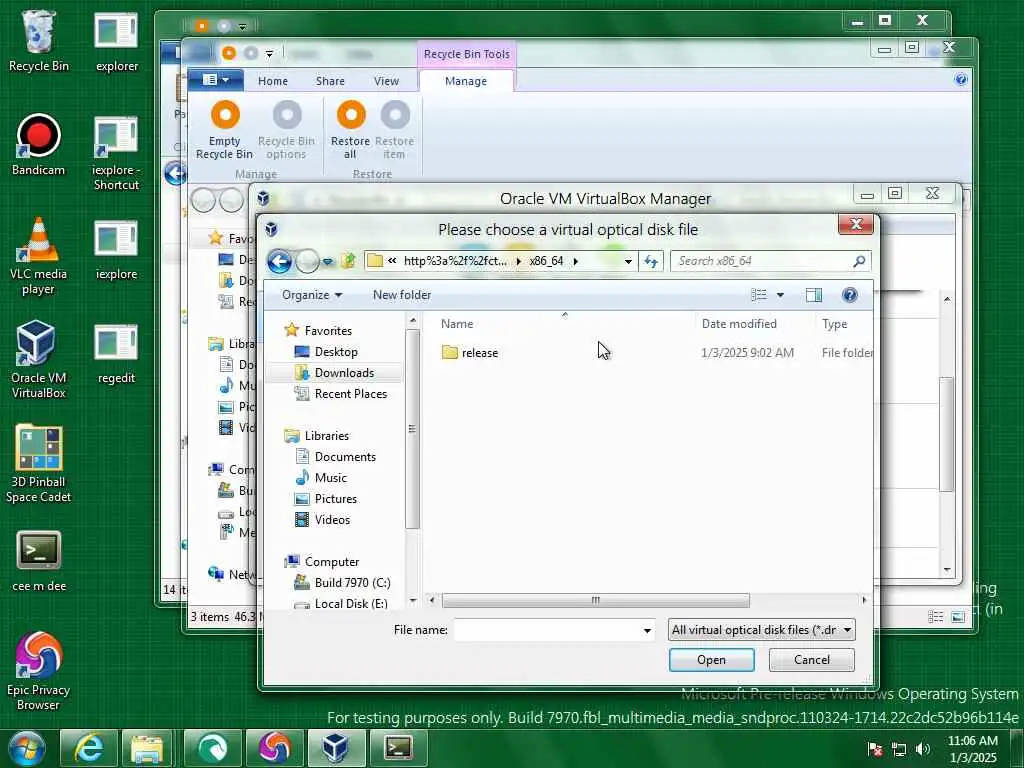The image size is (1024, 768).
Task: Open the explorer desktop shortcut
Action: pyautogui.click(x=116, y=40)
